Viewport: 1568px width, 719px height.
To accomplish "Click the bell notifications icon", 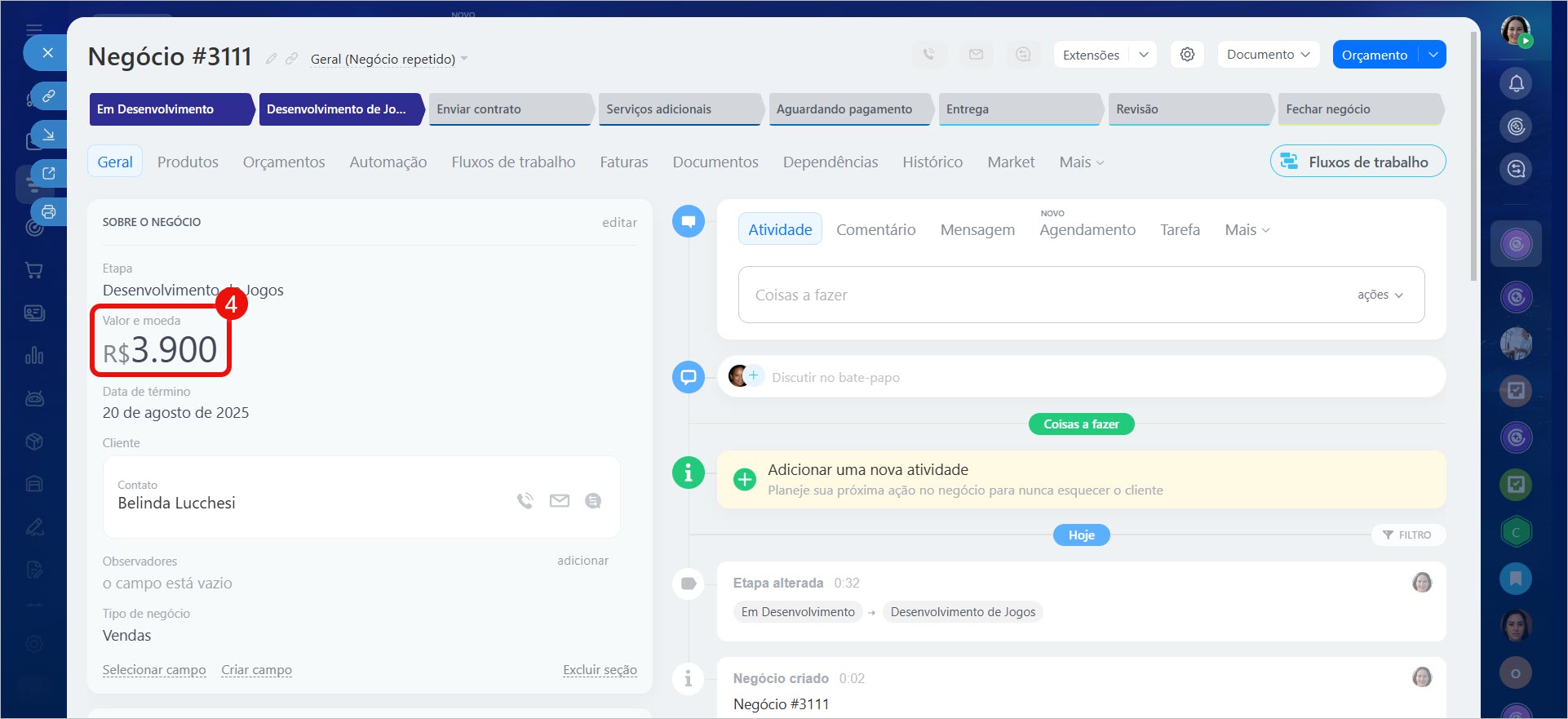I will (x=1516, y=83).
